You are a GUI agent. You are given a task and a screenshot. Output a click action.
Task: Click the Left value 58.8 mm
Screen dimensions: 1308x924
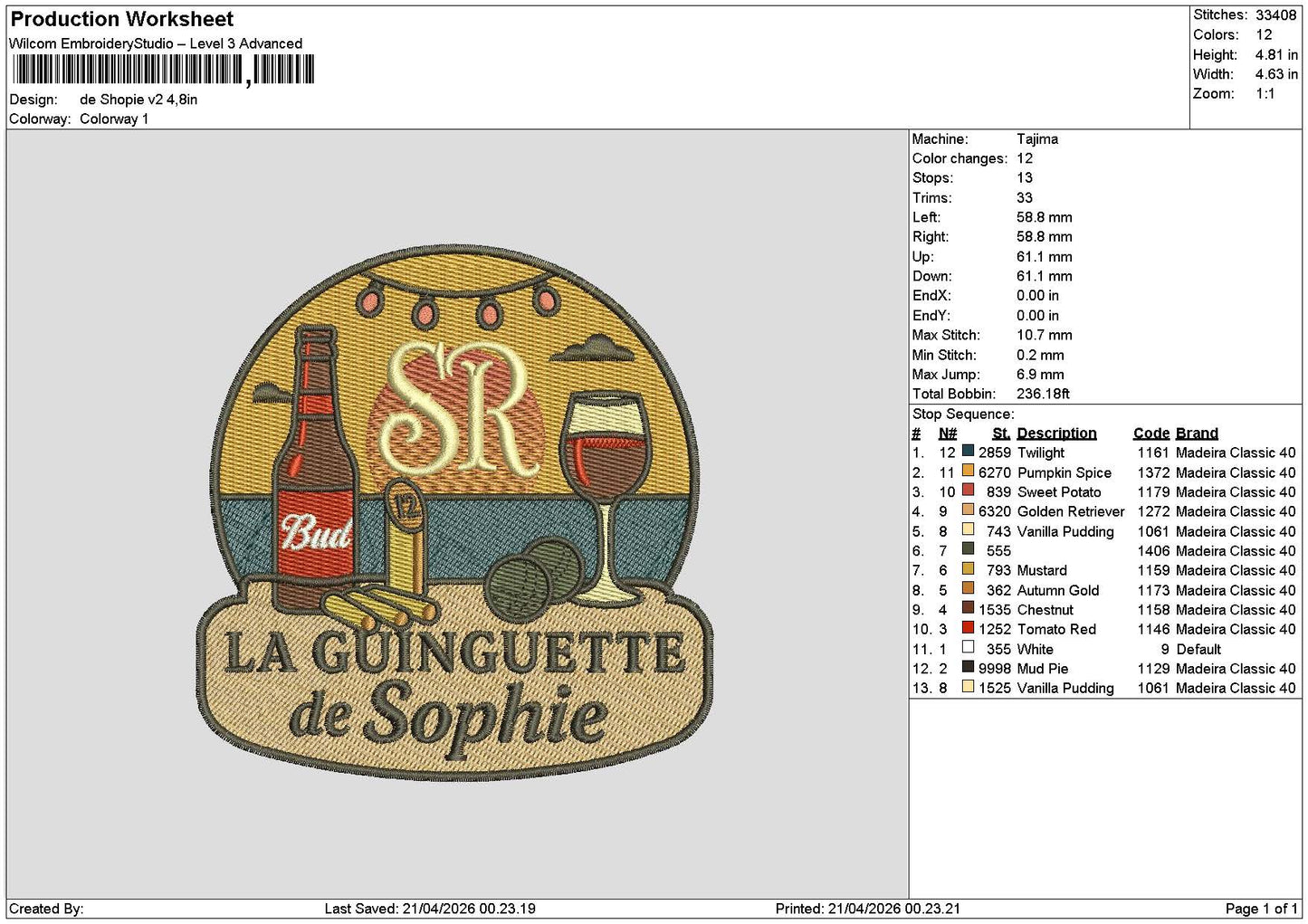coord(1045,217)
